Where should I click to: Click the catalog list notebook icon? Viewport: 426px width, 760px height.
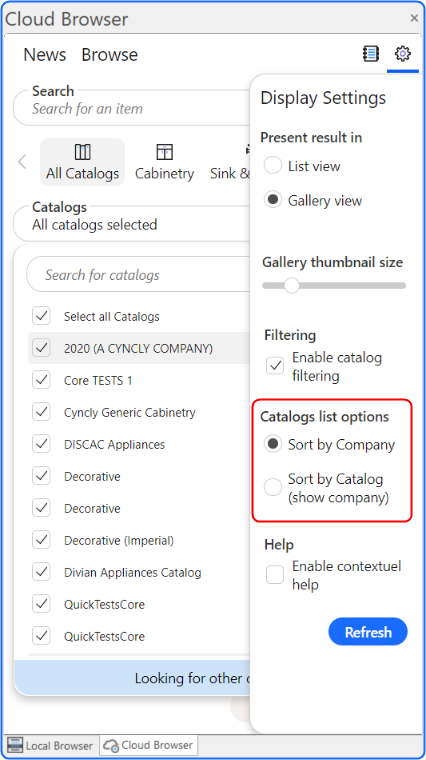(x=371, y=54)
